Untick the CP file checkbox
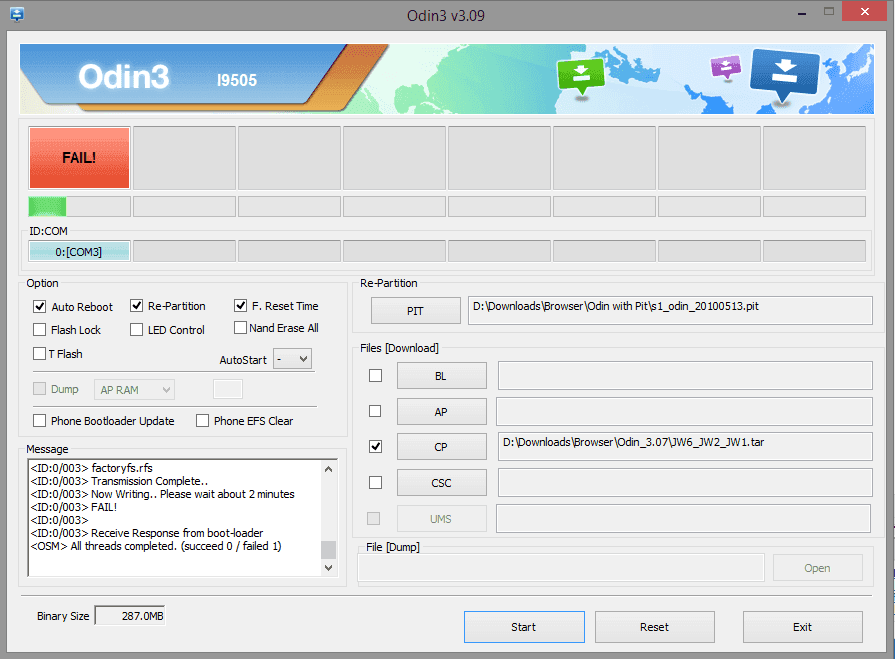The width and height of the screenshot is (895, 659). point(376,446)
